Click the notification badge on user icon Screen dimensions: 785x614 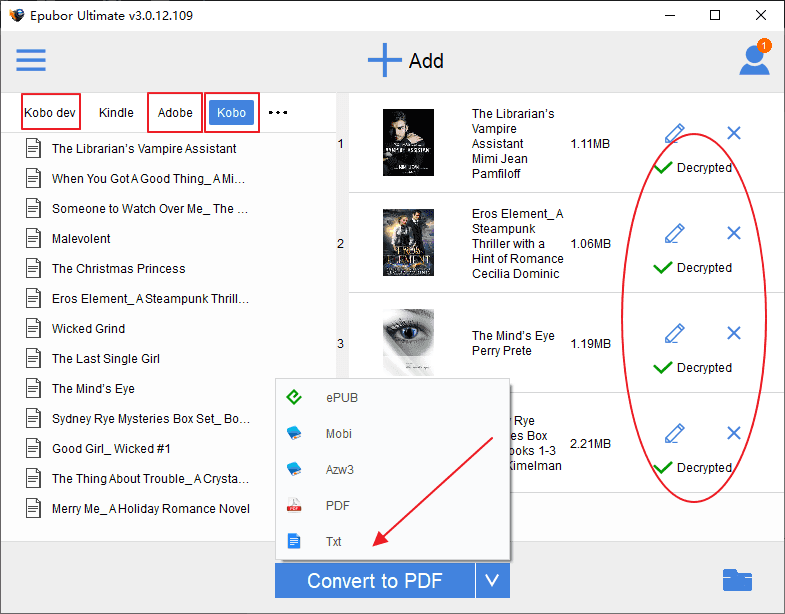(x=764, y=46)
